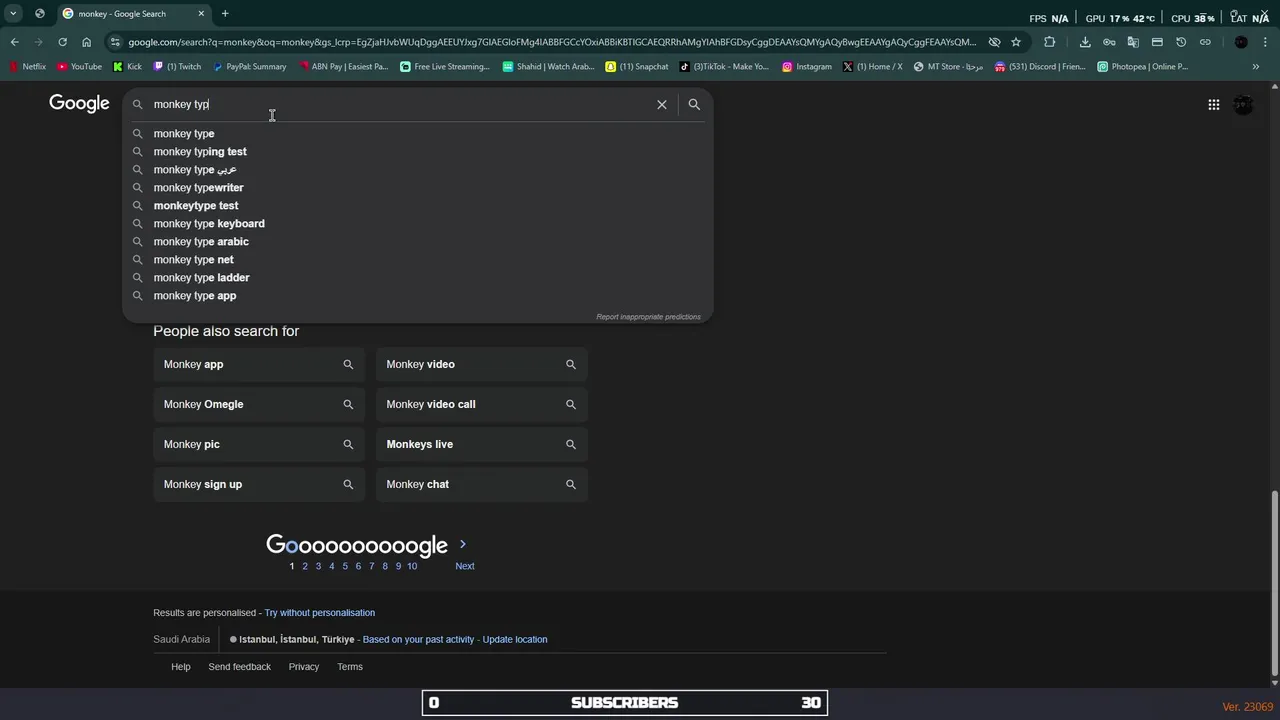
Task: Clear the search box with the X
Action: coord(661,104)
